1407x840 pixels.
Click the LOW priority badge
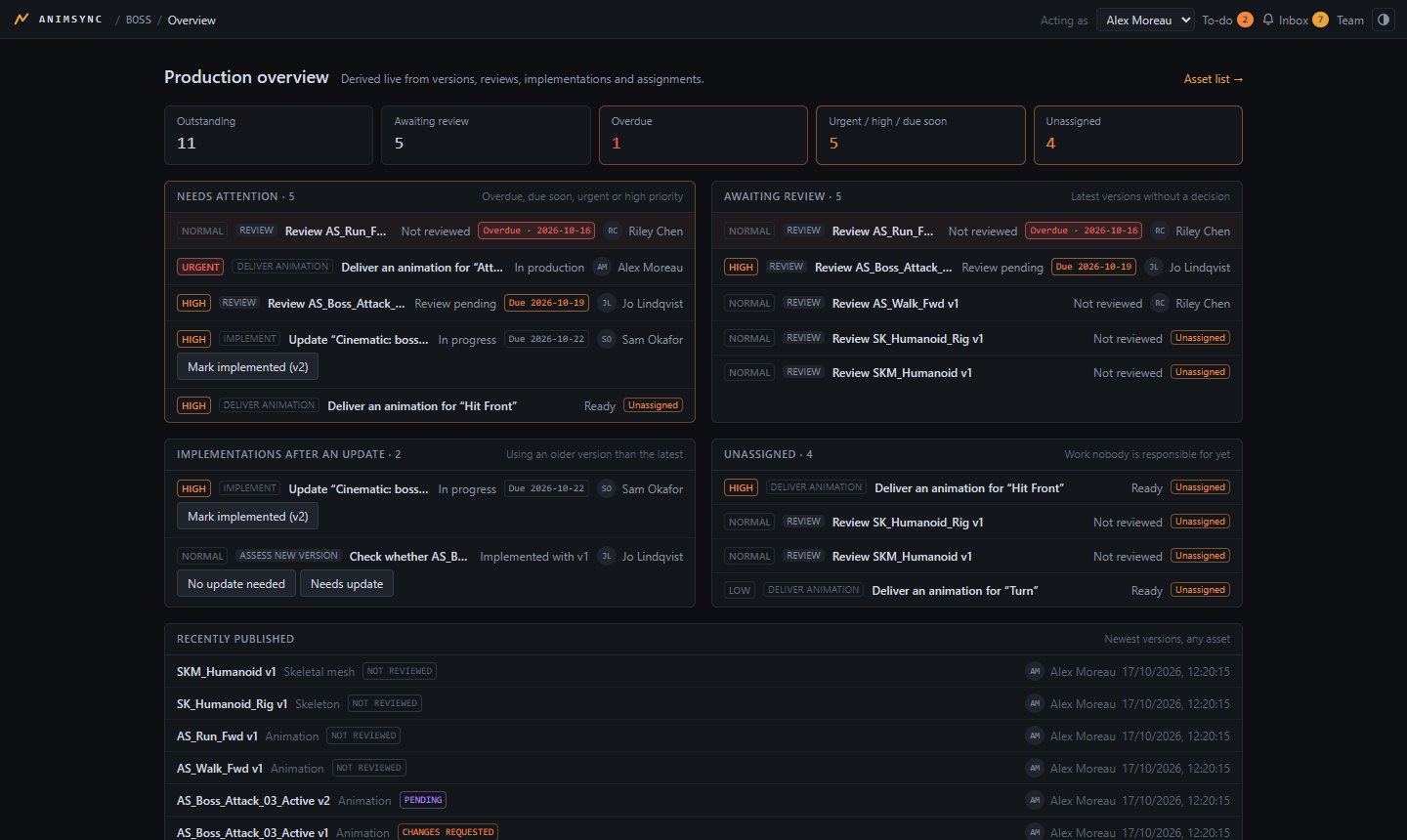coord(740,591)
